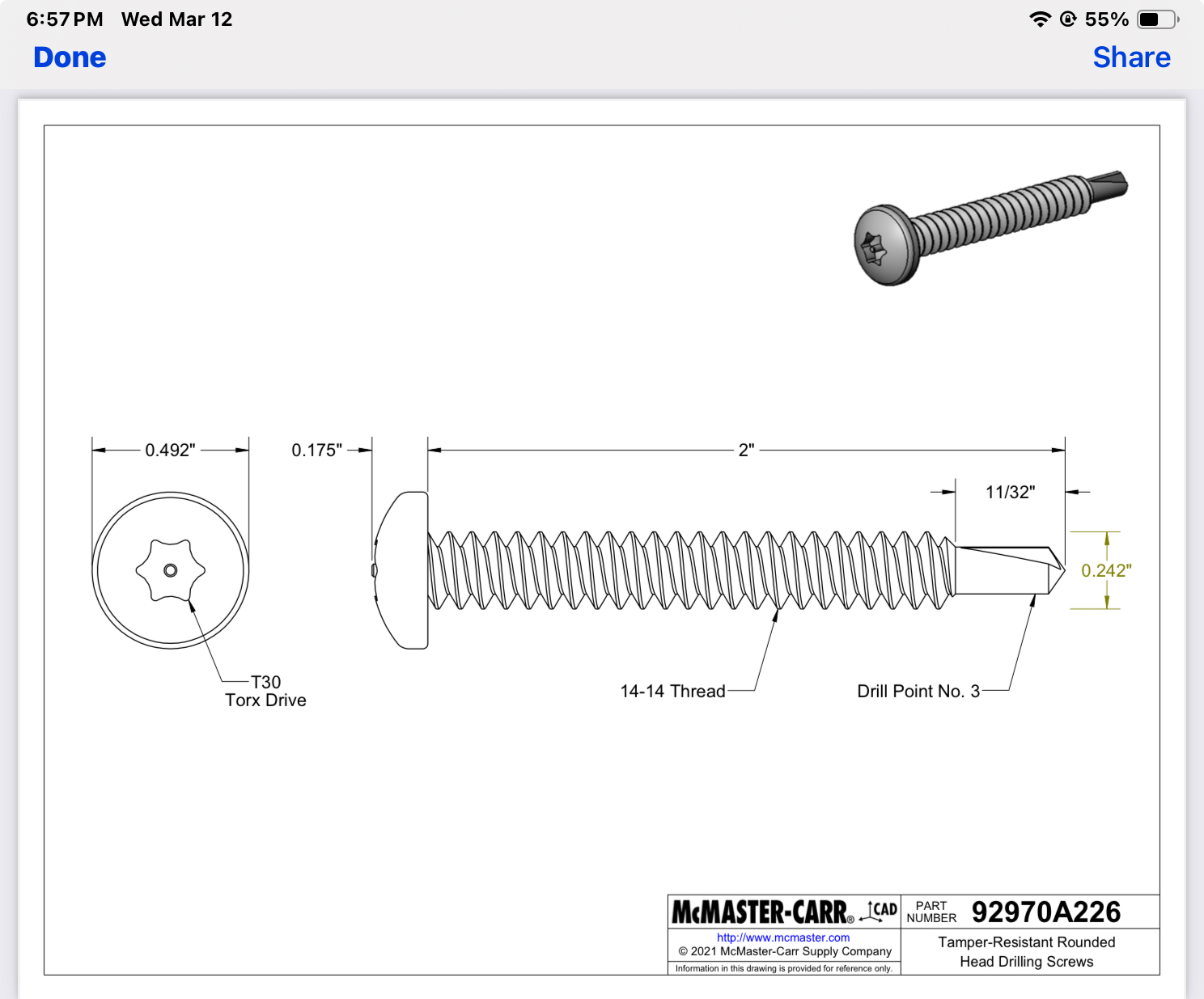Tap the Drill Point No. 3 label
The width and height of the screenshot is (1204, 999).
pyautogui.click(x=918, y=691)
